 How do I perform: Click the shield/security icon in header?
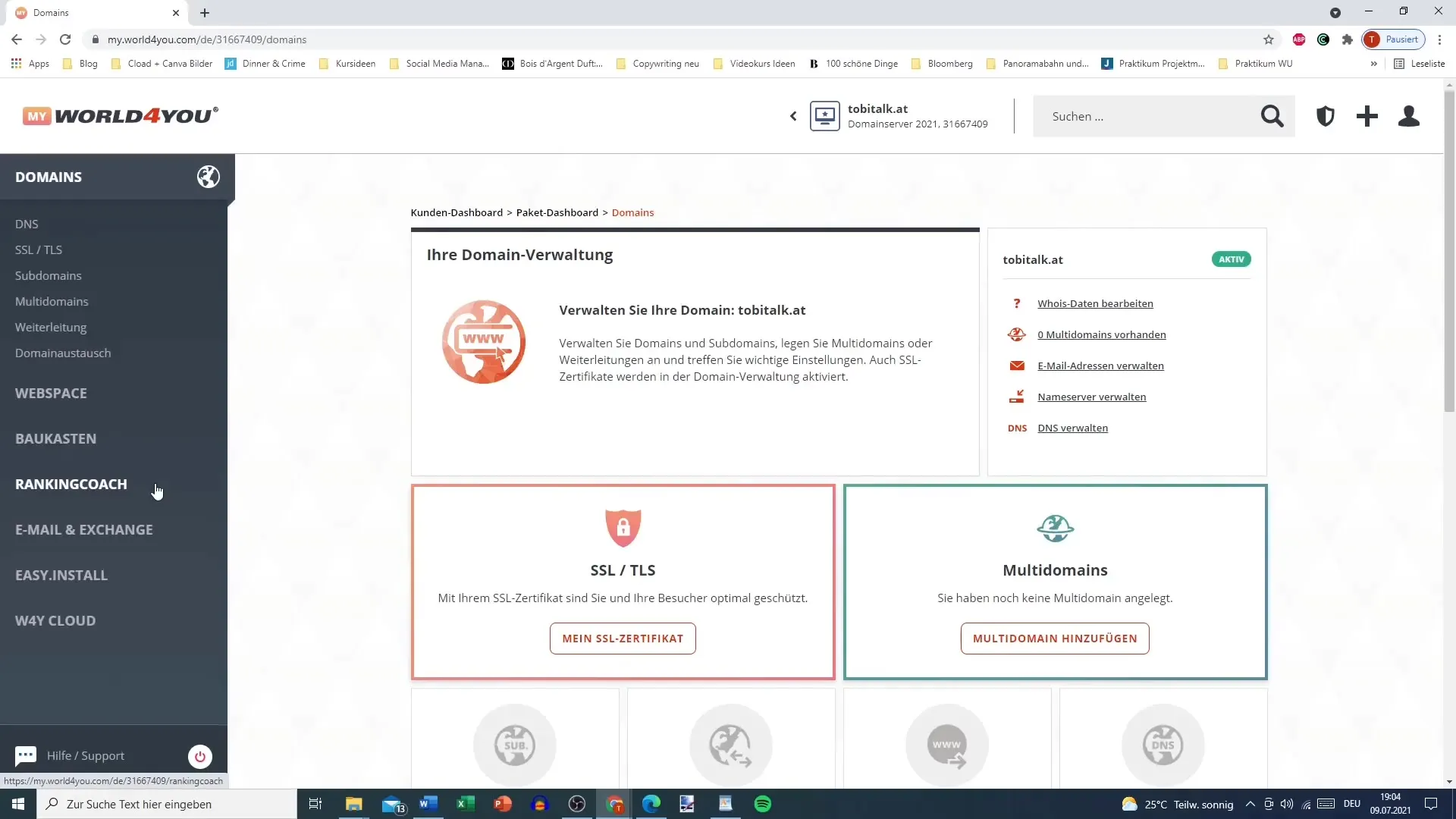click(1326, 116)
